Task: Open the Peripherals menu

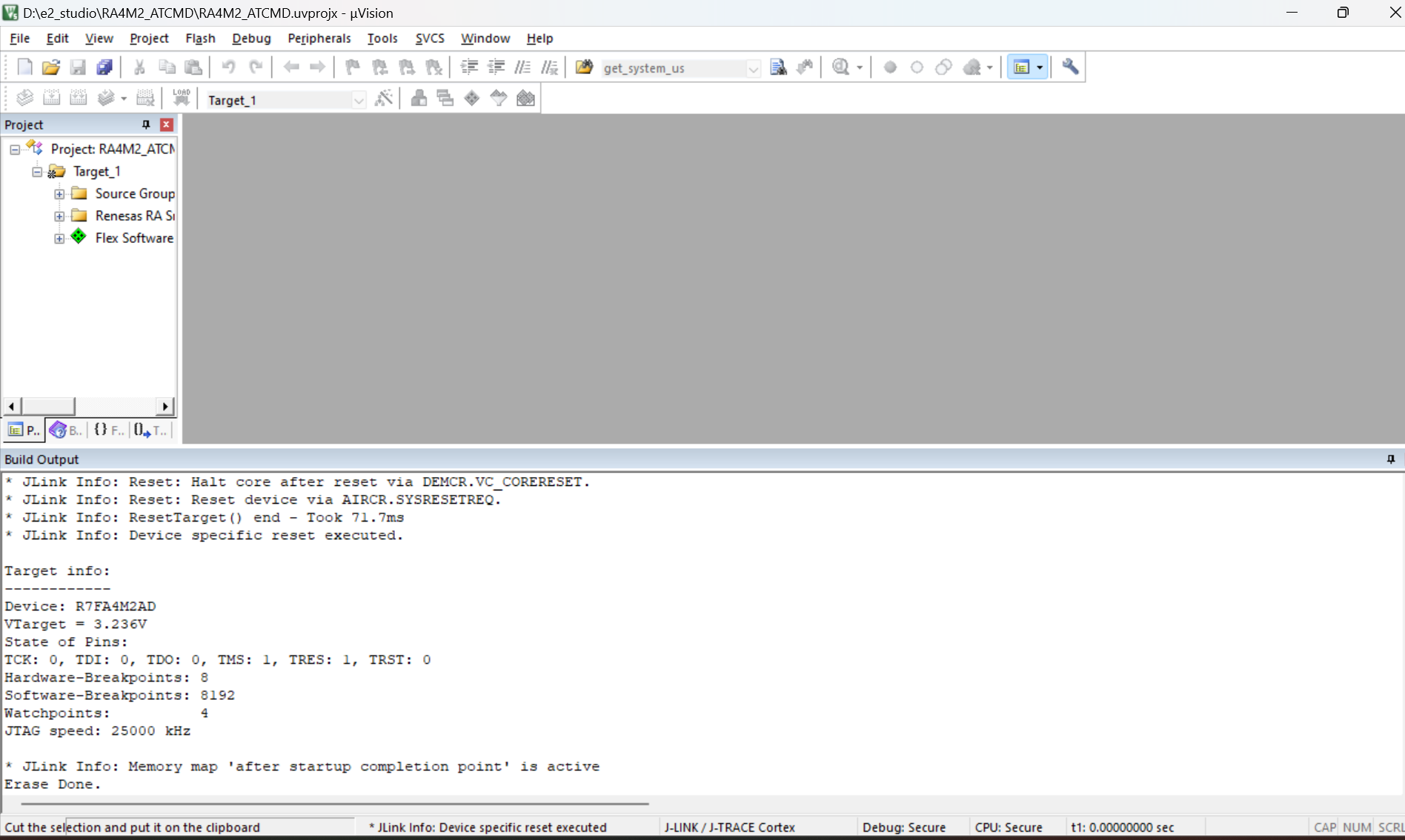Action: (319, 39)
